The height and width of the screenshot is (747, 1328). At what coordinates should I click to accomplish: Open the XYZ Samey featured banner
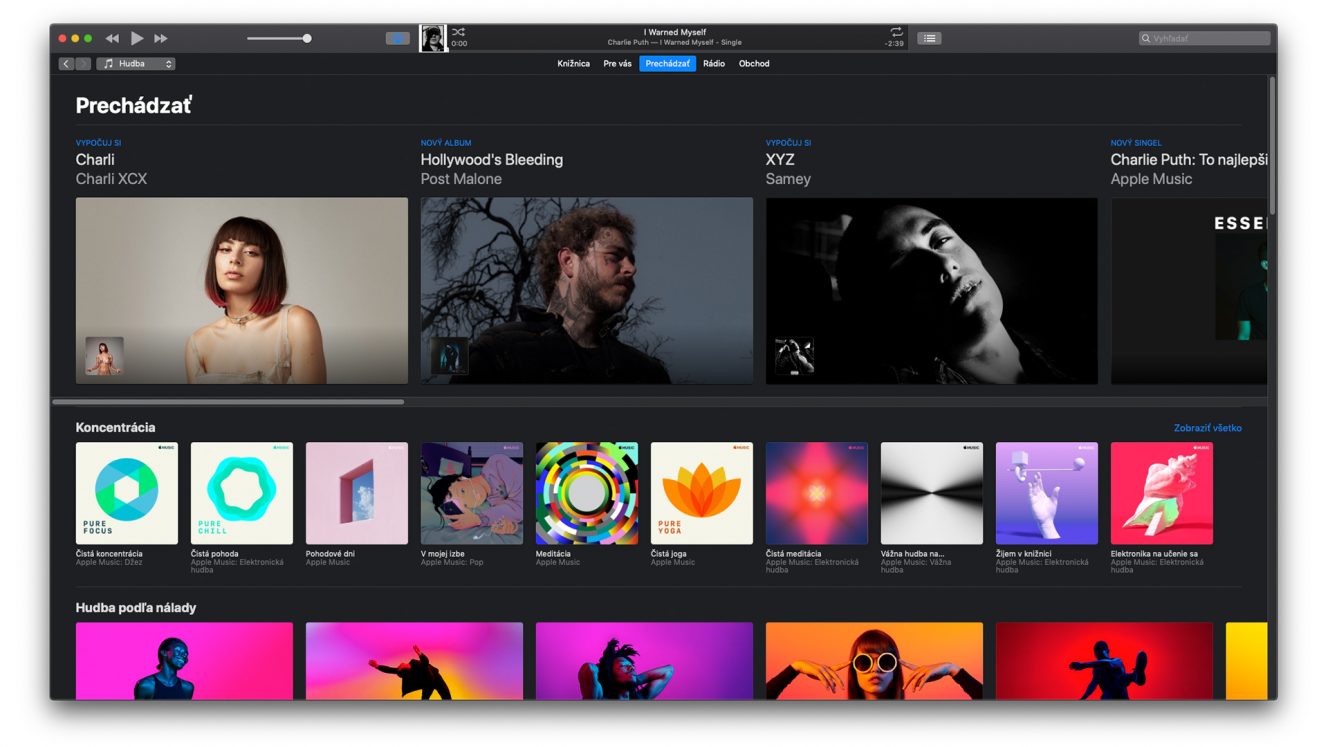coord(932,290)
